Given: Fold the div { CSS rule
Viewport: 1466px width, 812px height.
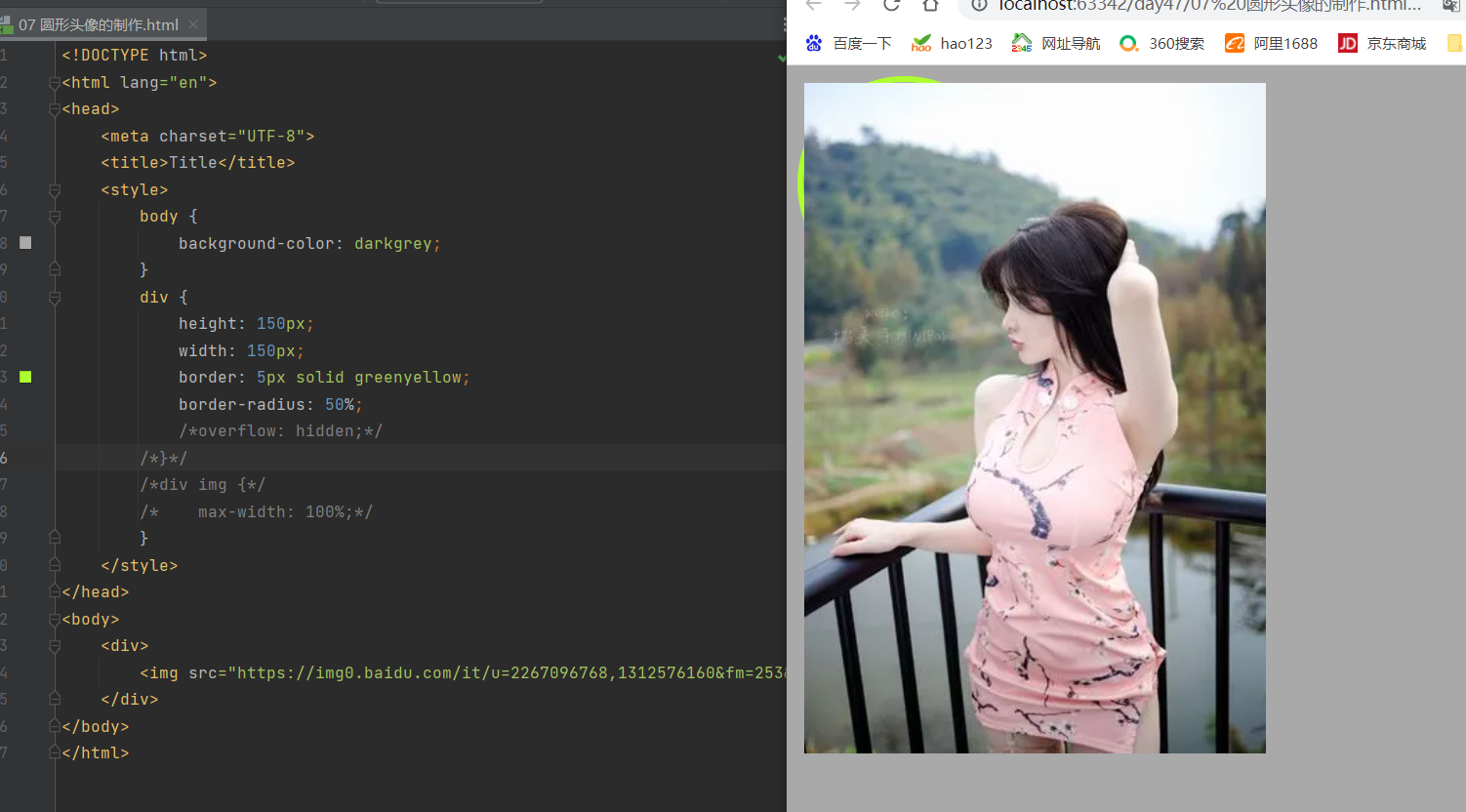Looking at the screenshot, I should pyautogui.click(x=55, y=298).
